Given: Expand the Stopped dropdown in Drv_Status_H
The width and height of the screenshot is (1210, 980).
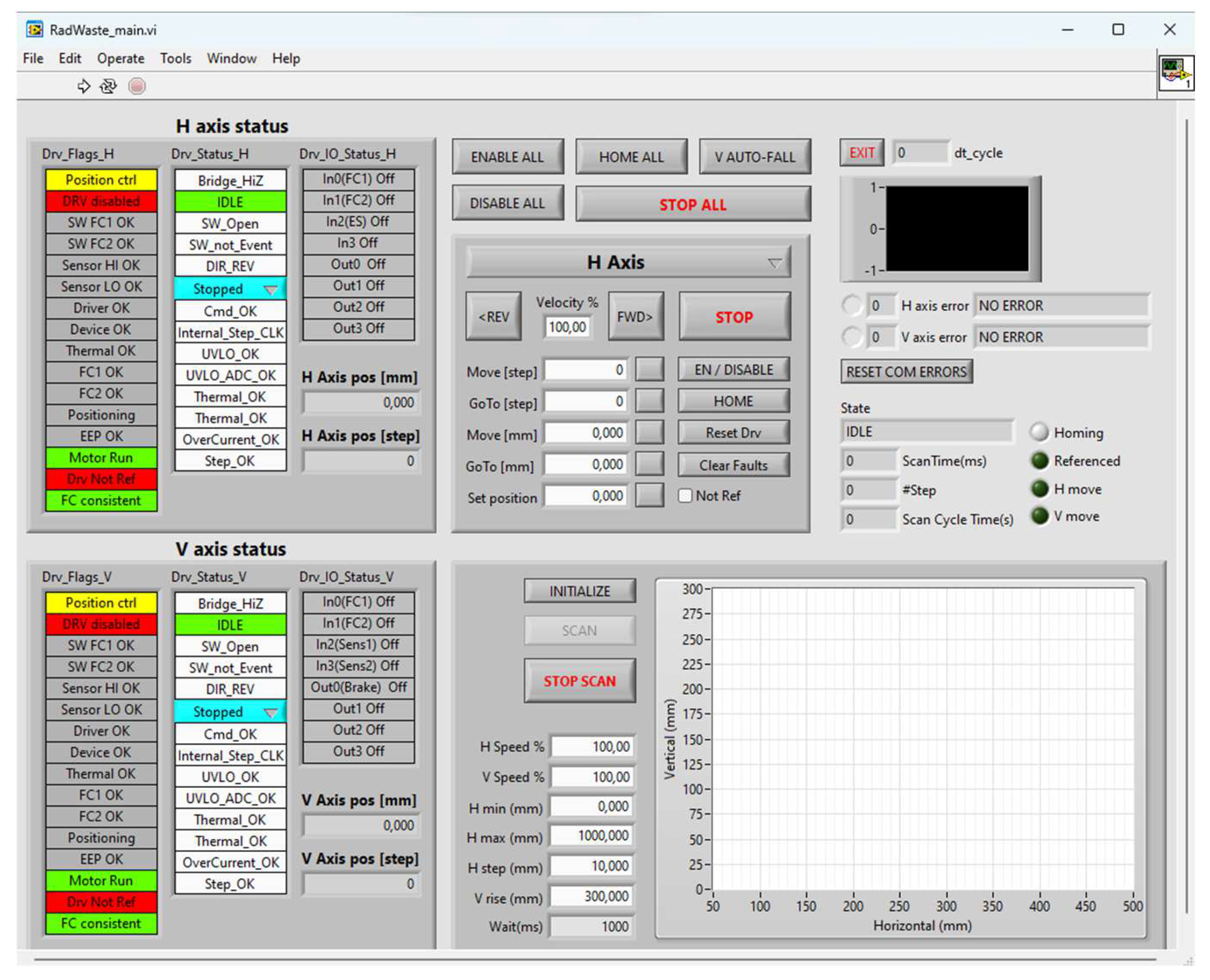Looking at the screenshot, I should pyautogui.click(x=271, y=290).
